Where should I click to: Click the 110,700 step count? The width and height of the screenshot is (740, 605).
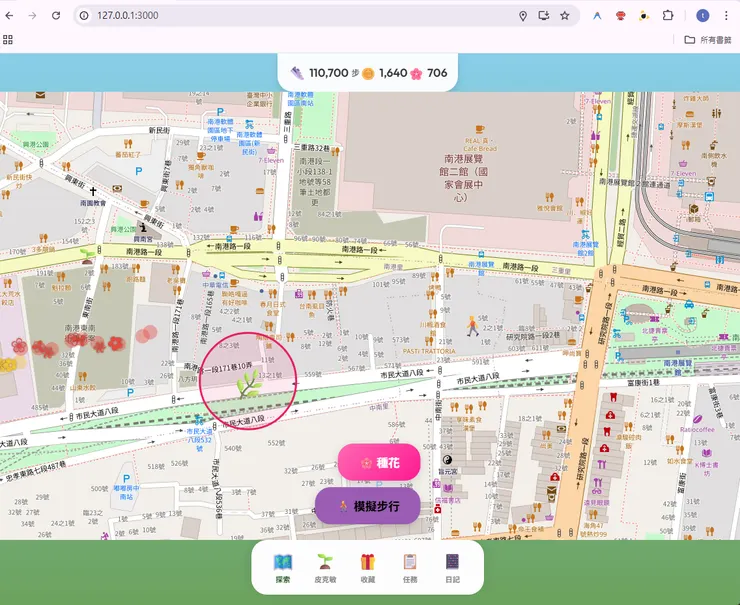(x=328, y=73)
